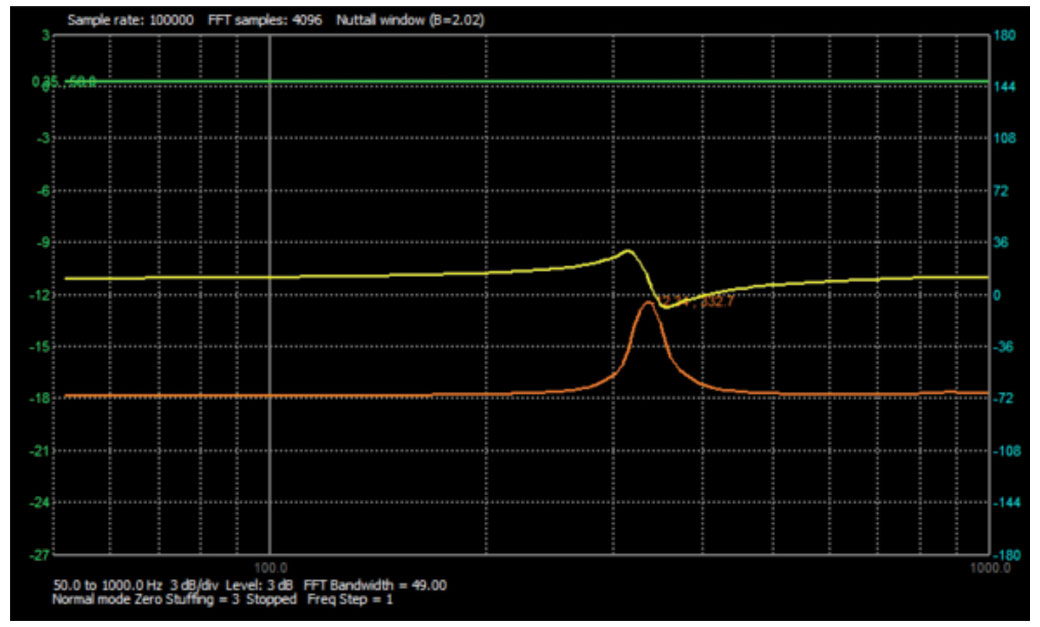Click the -72 label on right phase axis
1040x627 pixels.
coord(1005,398)
